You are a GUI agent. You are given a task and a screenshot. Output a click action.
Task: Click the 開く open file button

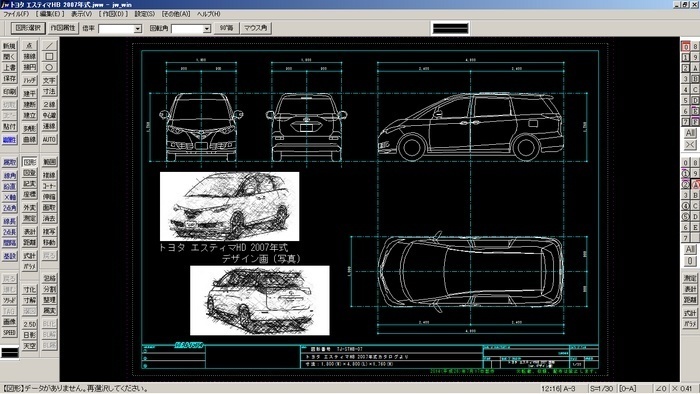[x=9, y=57]
